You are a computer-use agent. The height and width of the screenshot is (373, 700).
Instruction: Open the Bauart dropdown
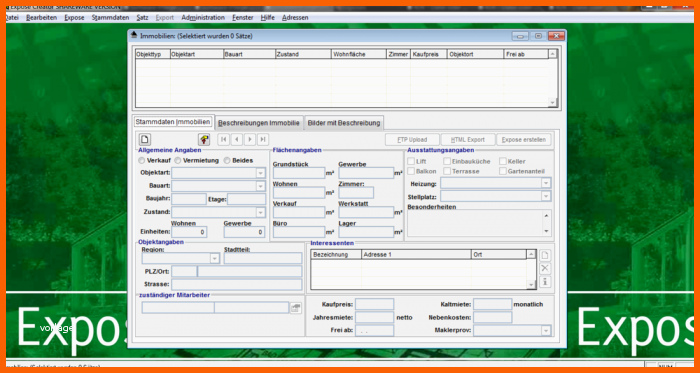click(261, 186)
